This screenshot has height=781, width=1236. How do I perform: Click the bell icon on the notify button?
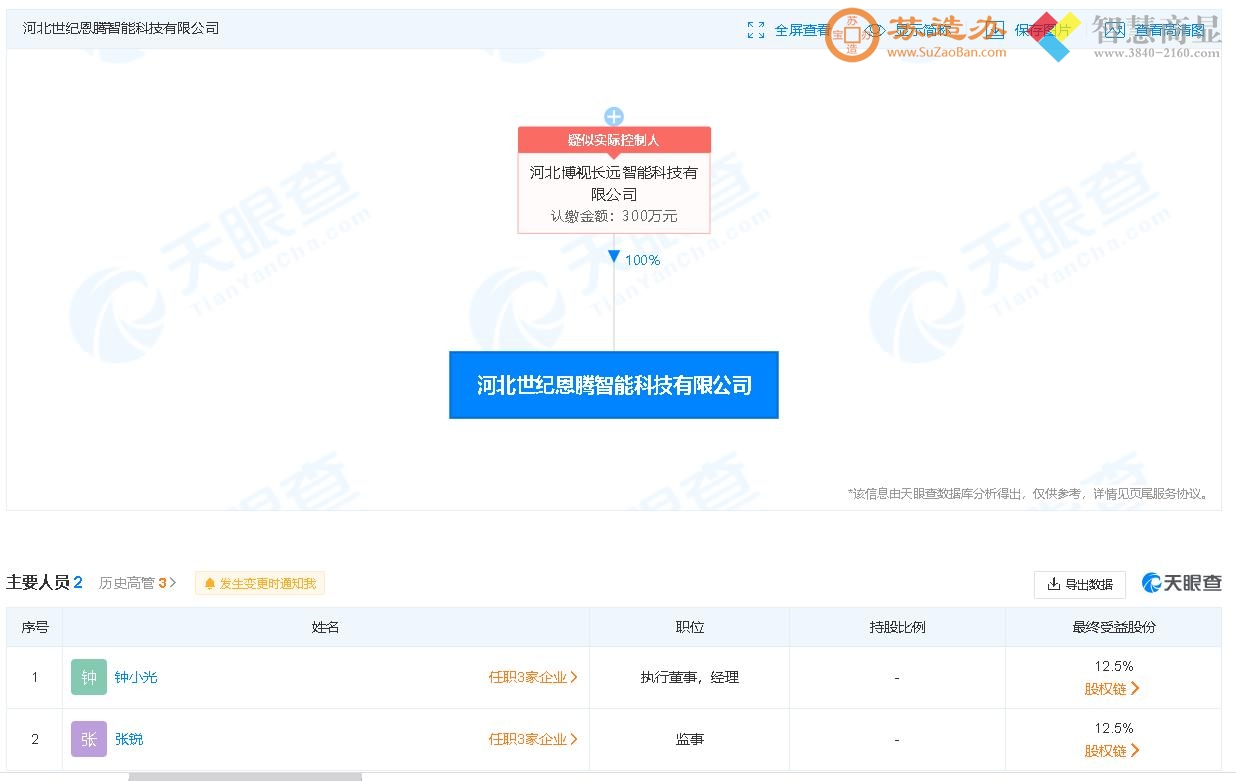pyautogui.click(x=210, y=583)
